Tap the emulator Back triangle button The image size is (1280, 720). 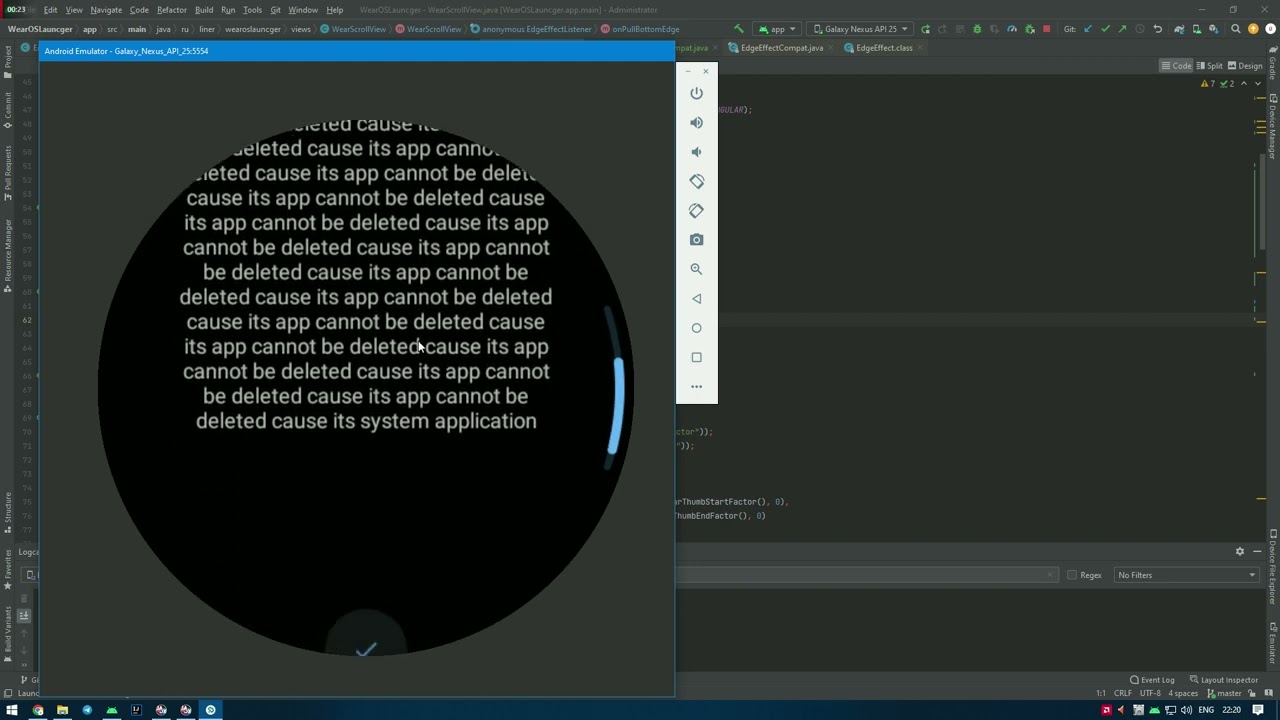(x=696, y=298)
